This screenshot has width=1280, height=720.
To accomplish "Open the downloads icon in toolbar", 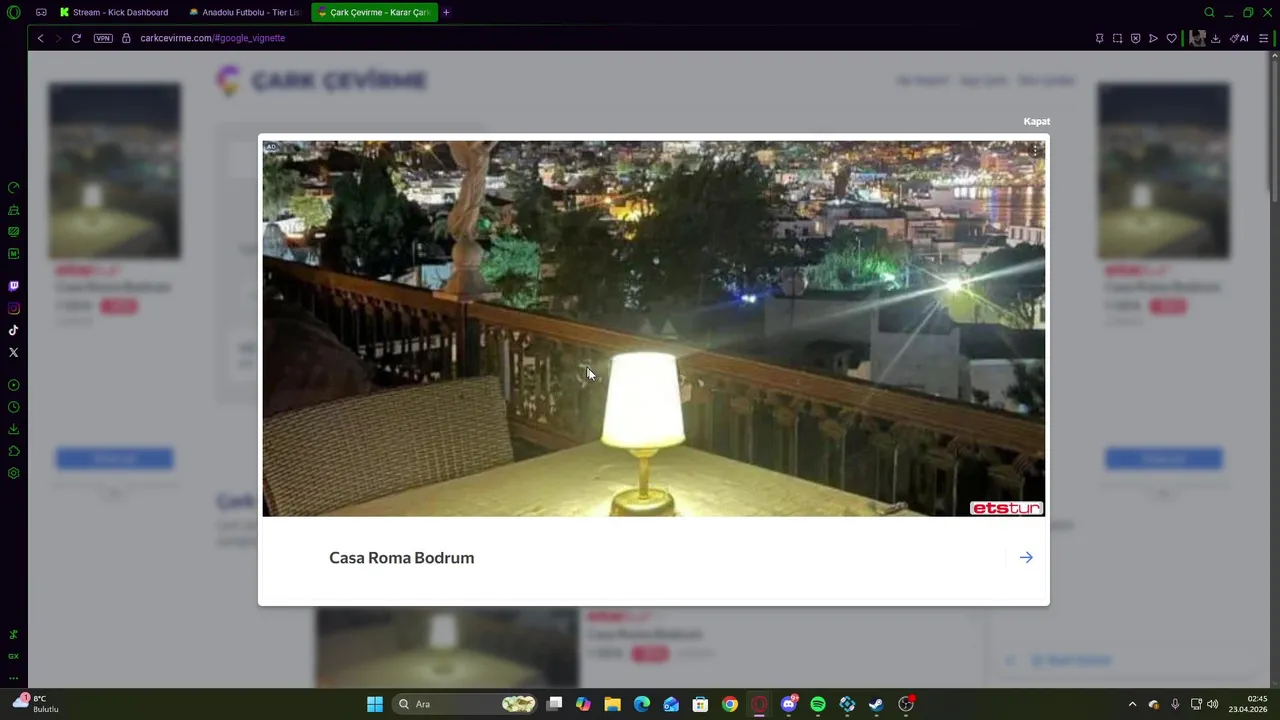I will pyautogui.click(x=1215, y=38).
